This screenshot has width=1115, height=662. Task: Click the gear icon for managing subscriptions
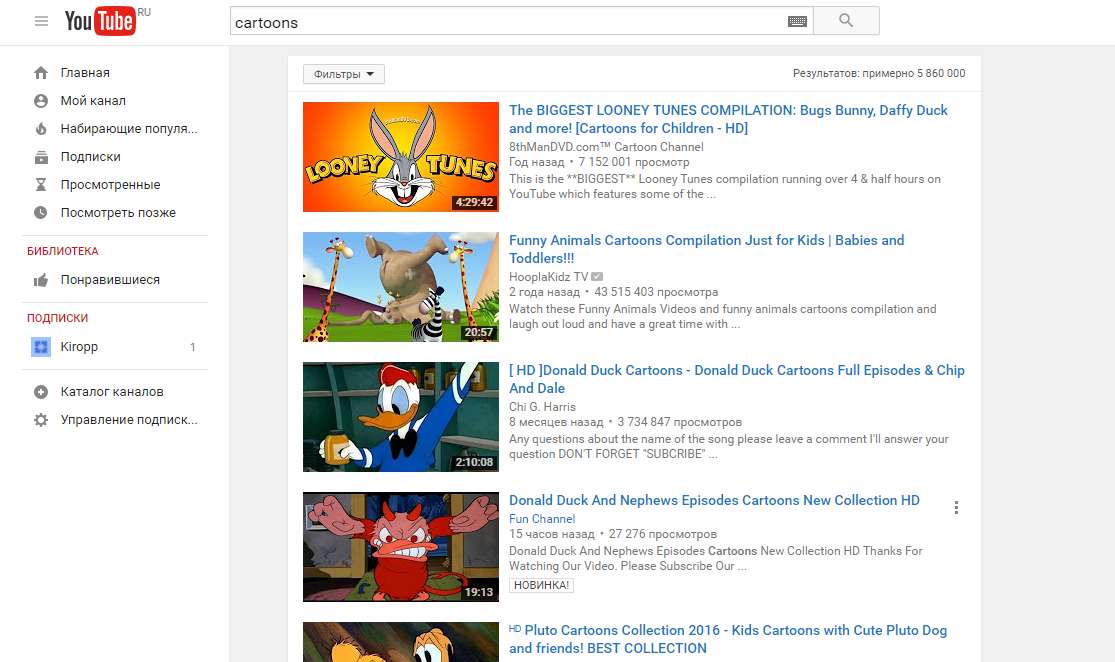[x=41, y=420]
